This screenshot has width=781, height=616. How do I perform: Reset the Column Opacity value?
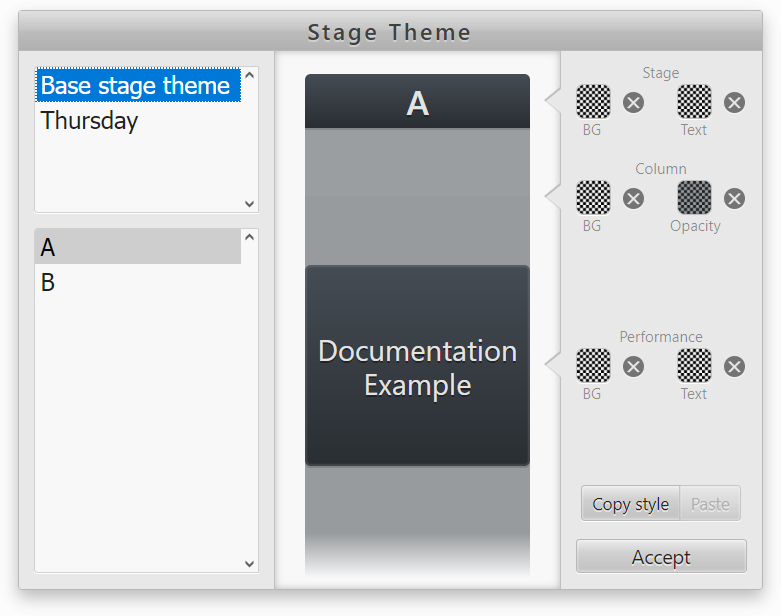[x=734, y=198]
